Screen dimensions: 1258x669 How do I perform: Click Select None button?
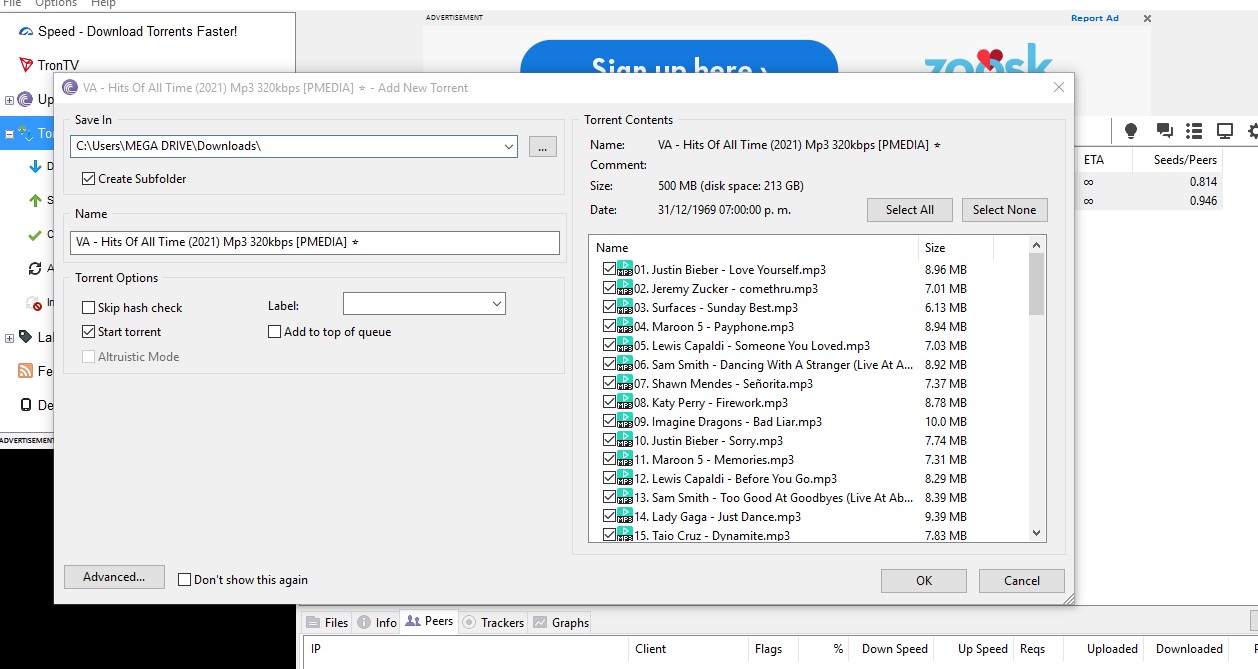tap(1005, 210)
